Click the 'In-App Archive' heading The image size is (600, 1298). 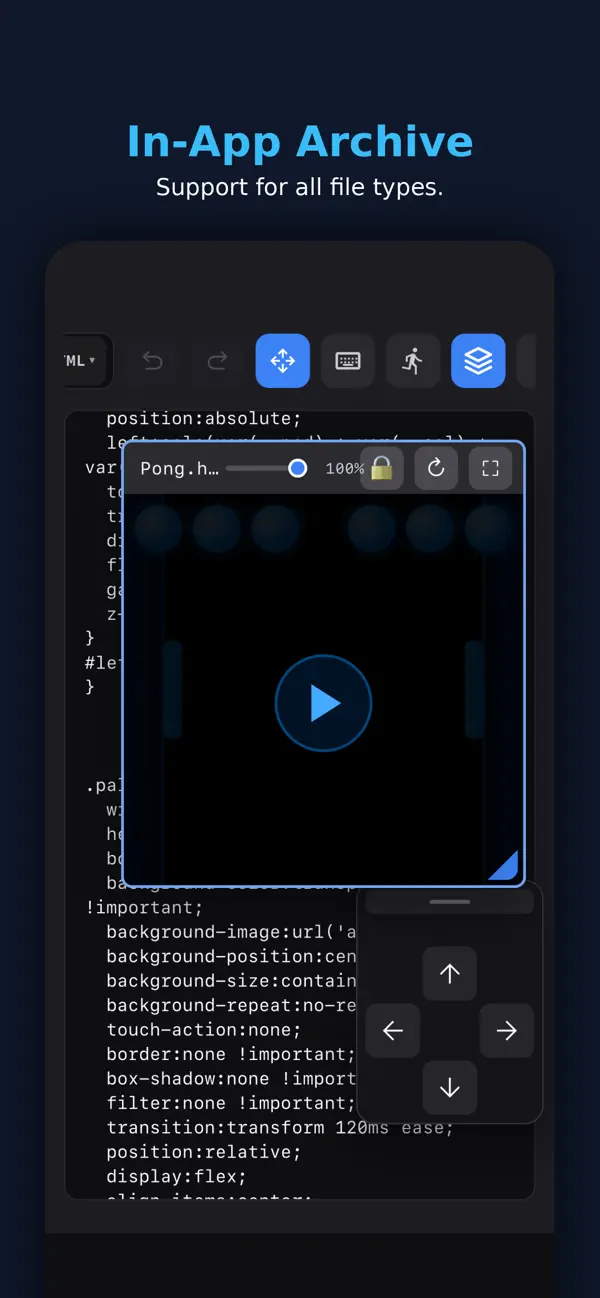pyautogui.click(x=300, y=142)
